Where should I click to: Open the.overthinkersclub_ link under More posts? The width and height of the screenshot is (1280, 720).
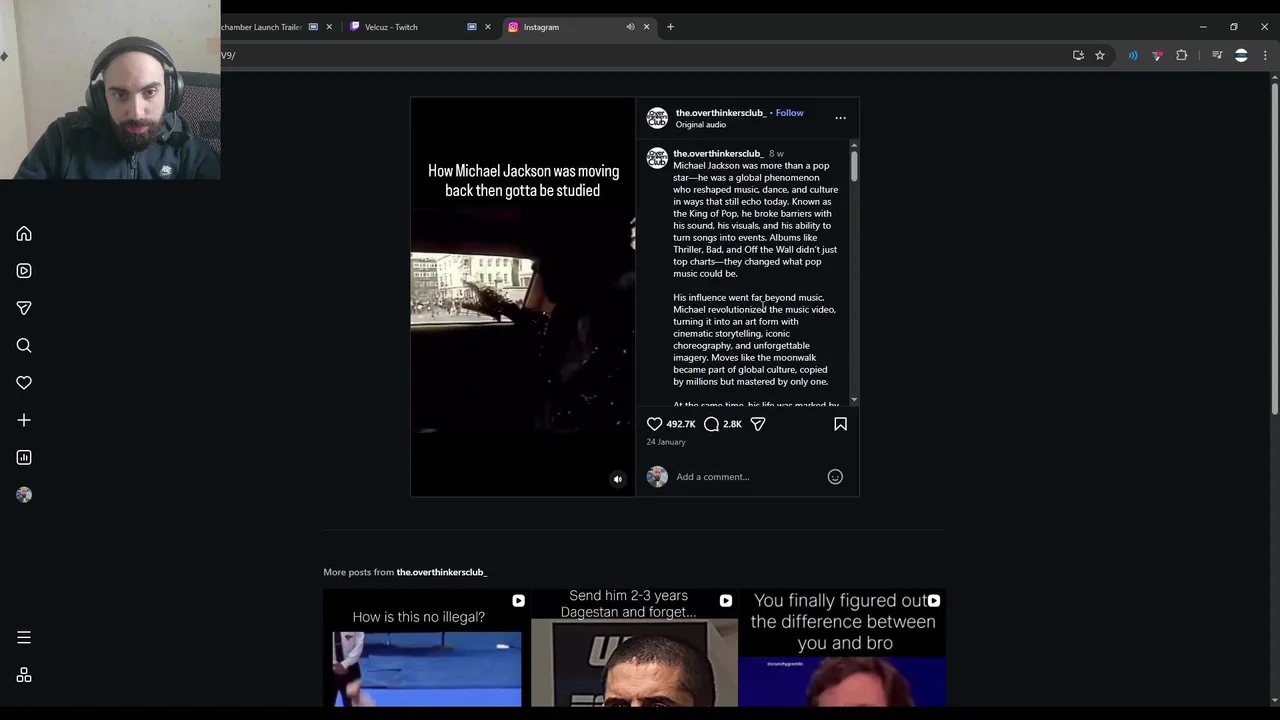442,572
